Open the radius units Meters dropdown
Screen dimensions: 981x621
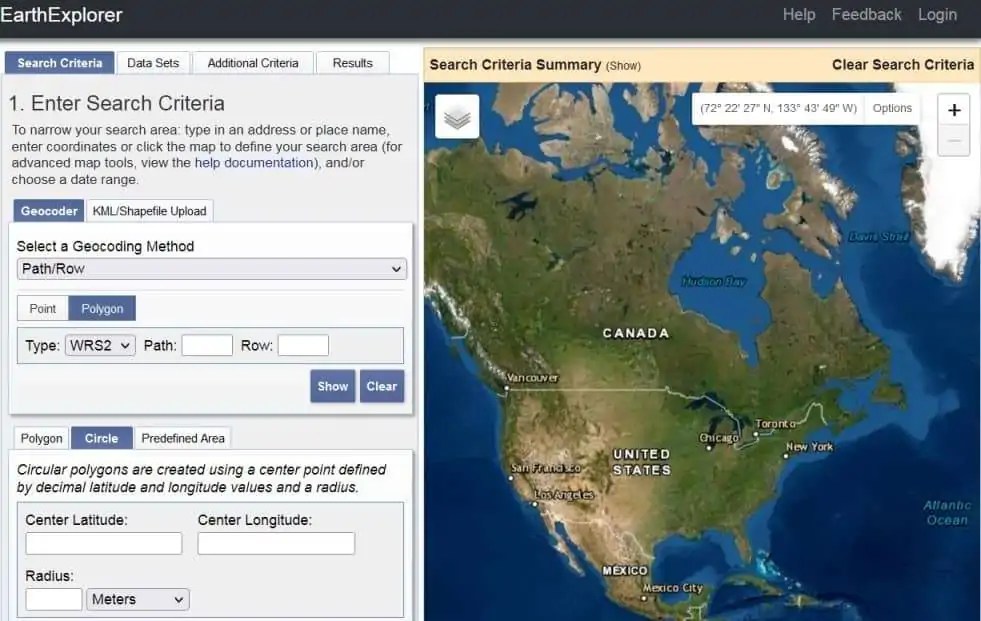click(137, 598)
